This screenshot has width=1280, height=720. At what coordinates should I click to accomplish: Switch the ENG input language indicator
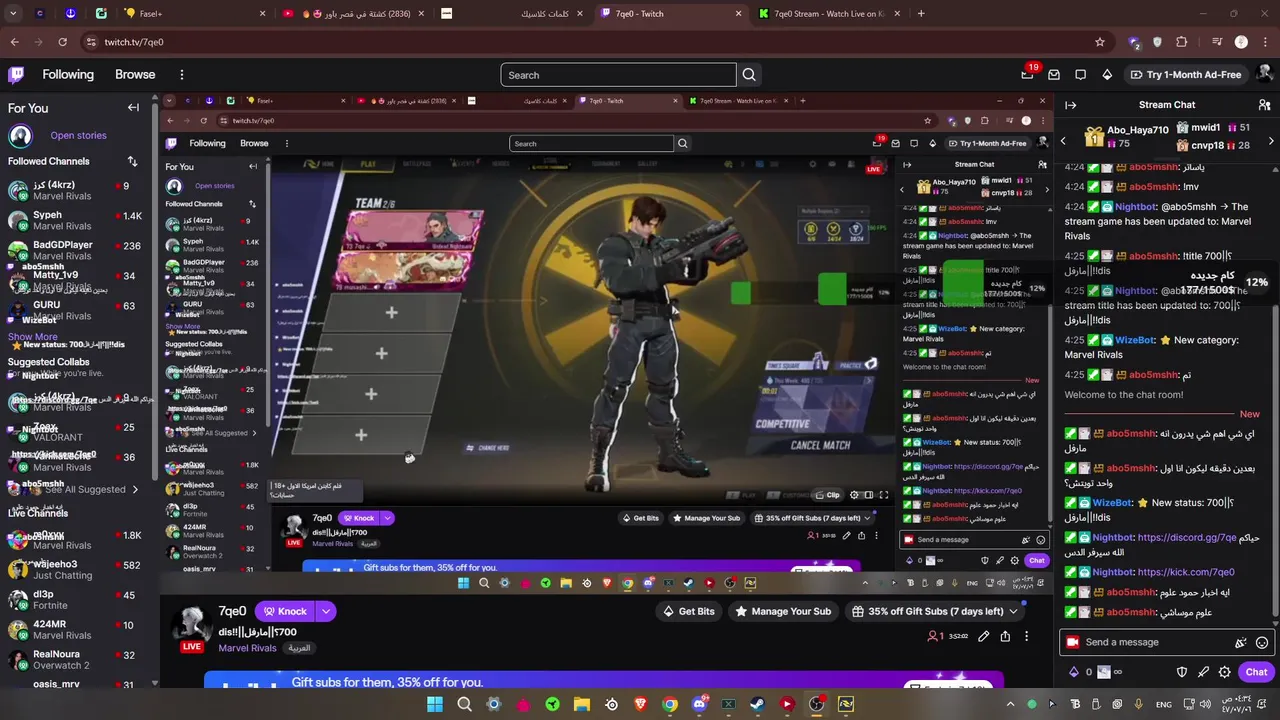[x=1165, y=704]
